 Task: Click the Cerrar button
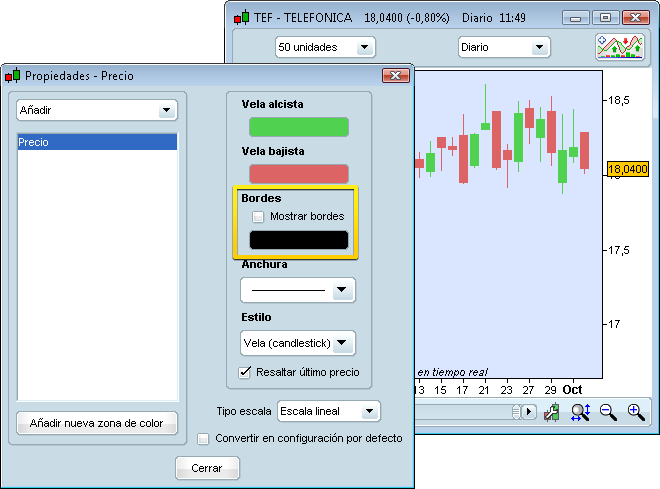pyautogui.click(x=207, y=468)
